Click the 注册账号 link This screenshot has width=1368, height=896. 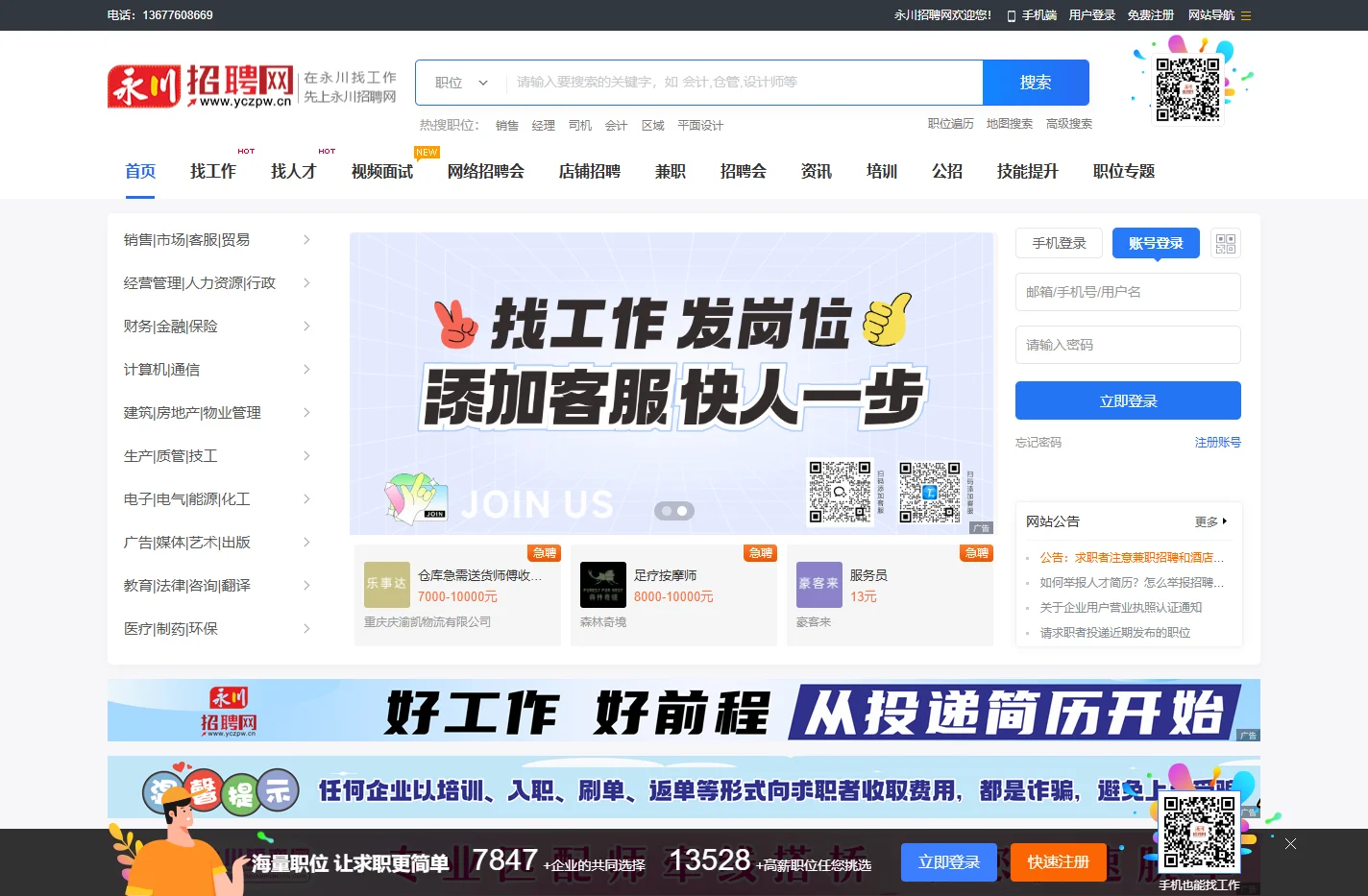point(1218,443)
